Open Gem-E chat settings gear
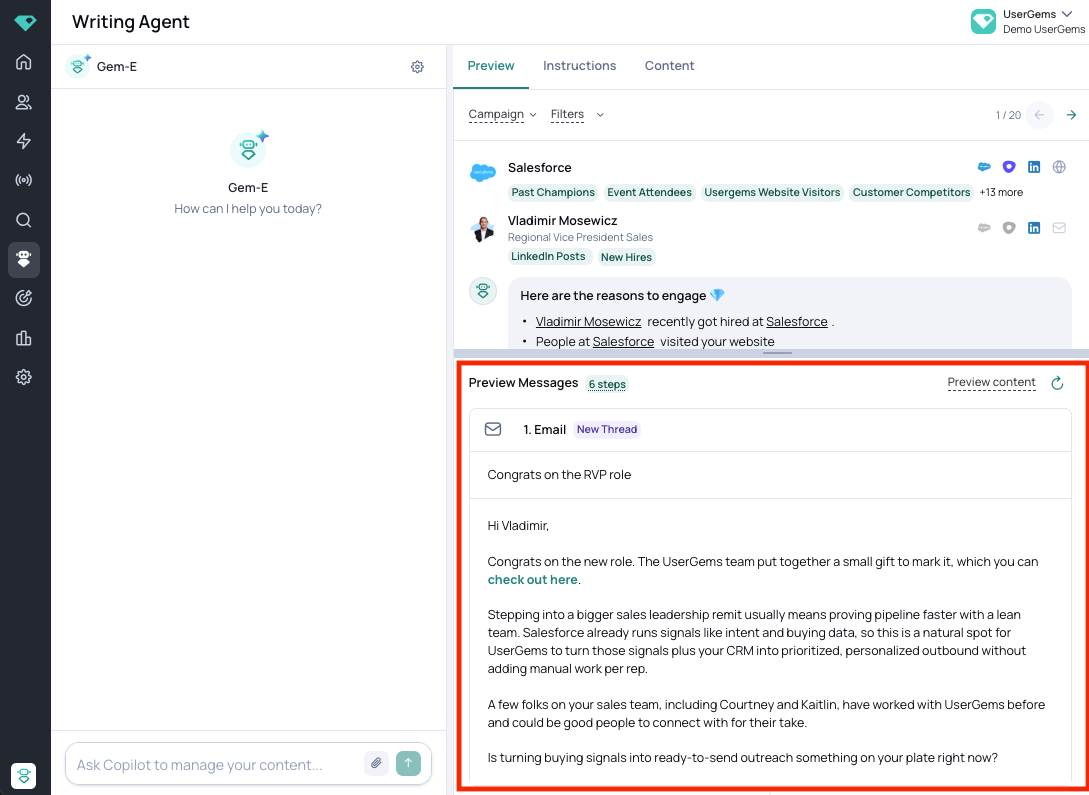Viewport: 1089px width, 795px height. (x=417, y=67)
